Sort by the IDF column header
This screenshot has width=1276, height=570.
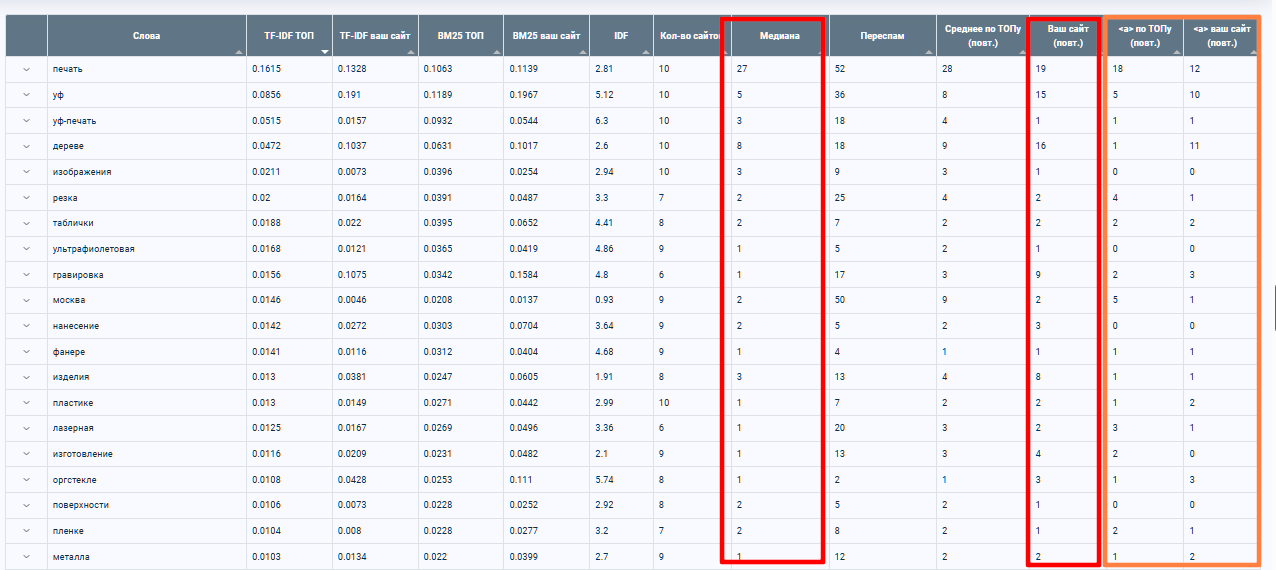[x=621, y=36]
